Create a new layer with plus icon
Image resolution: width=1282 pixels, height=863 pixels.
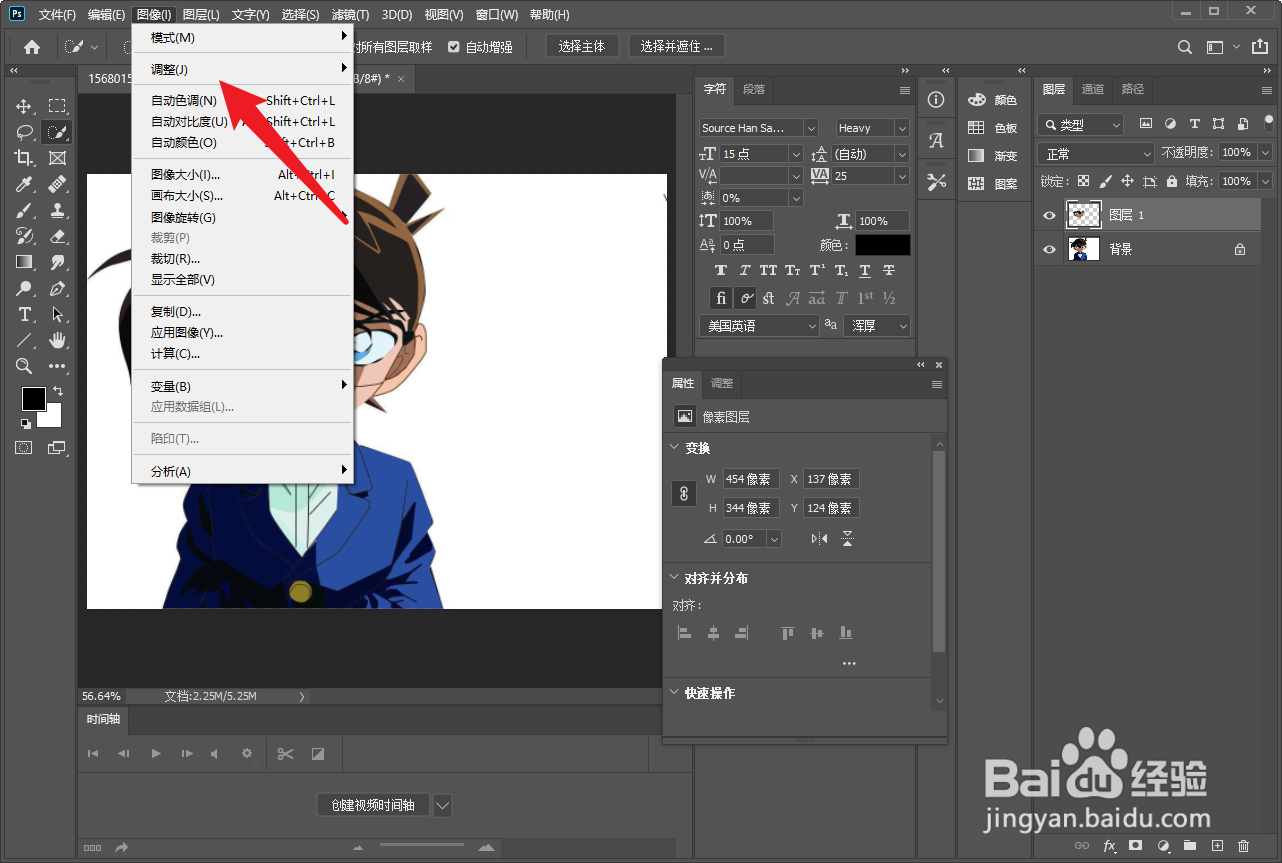click(x=1217, y=846)
